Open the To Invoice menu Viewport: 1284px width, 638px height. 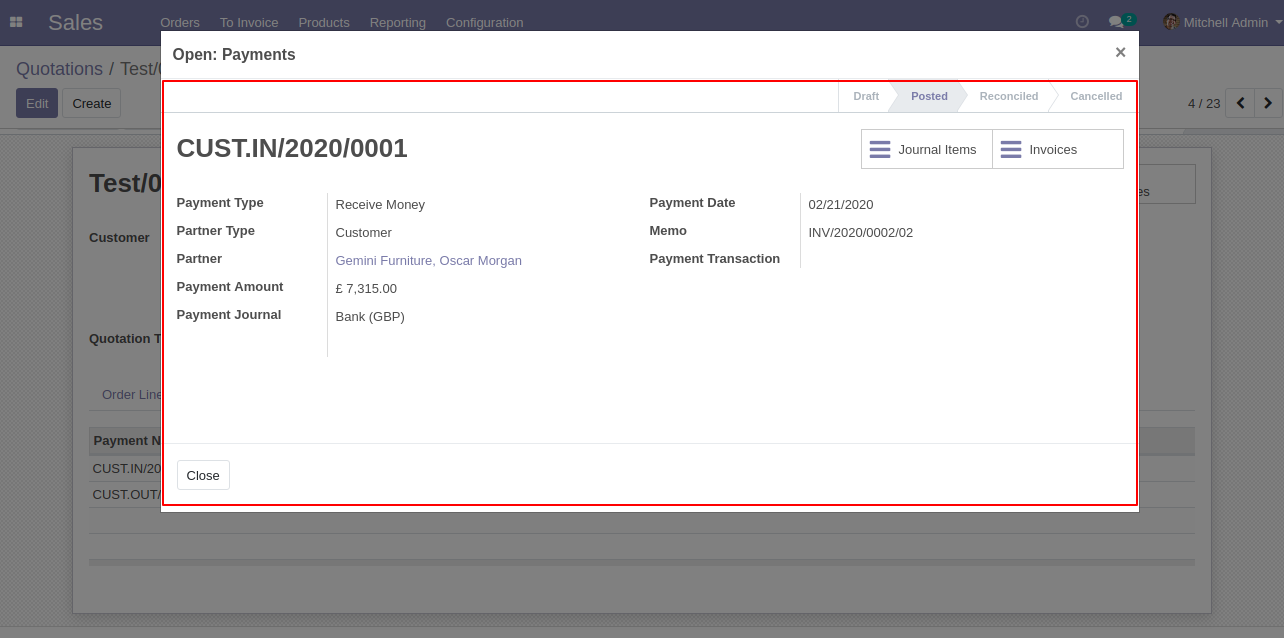[249, 22]
